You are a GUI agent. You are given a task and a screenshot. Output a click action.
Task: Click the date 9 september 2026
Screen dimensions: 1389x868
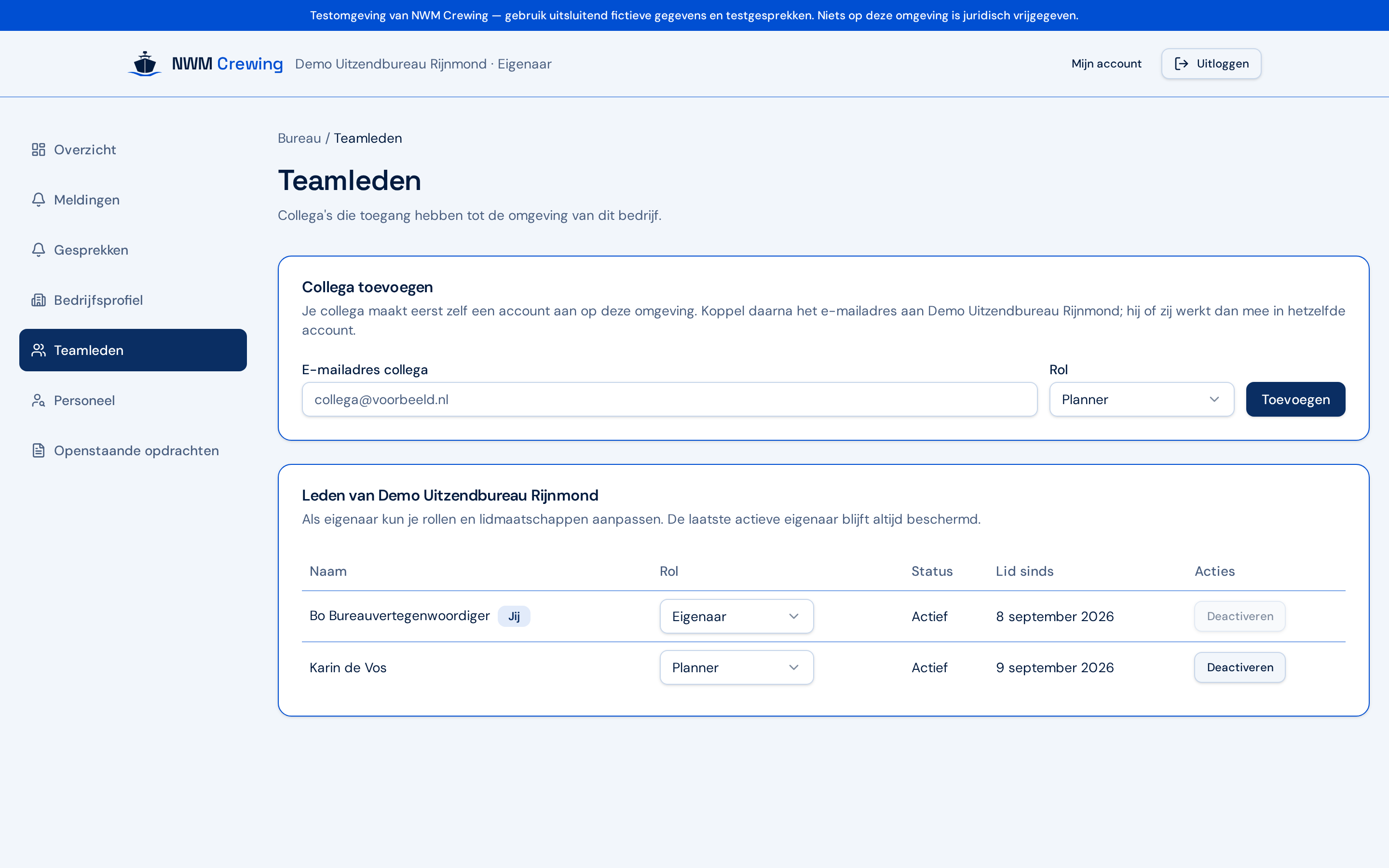[x=1055, y=668]
